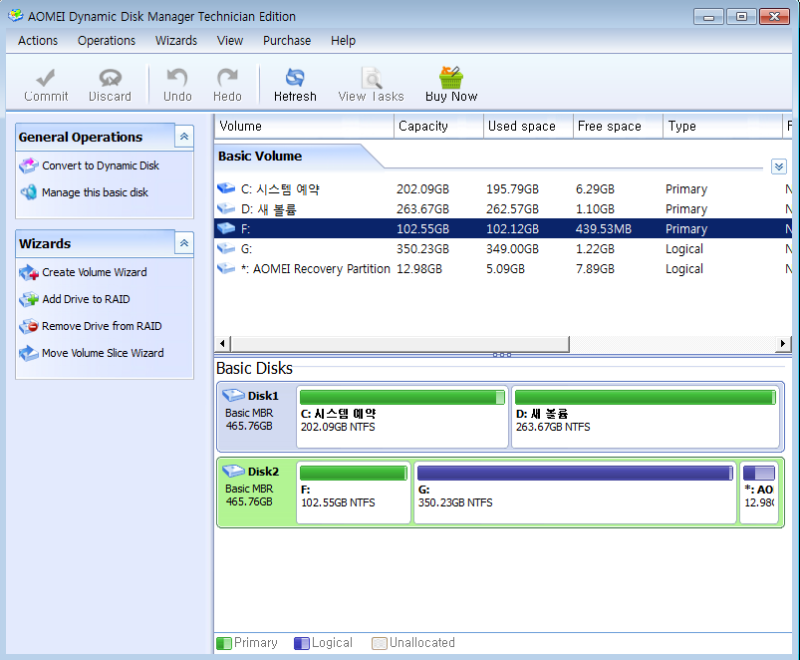Click the Buy Now basket icon
800x660 pixels.
[451, 78]
